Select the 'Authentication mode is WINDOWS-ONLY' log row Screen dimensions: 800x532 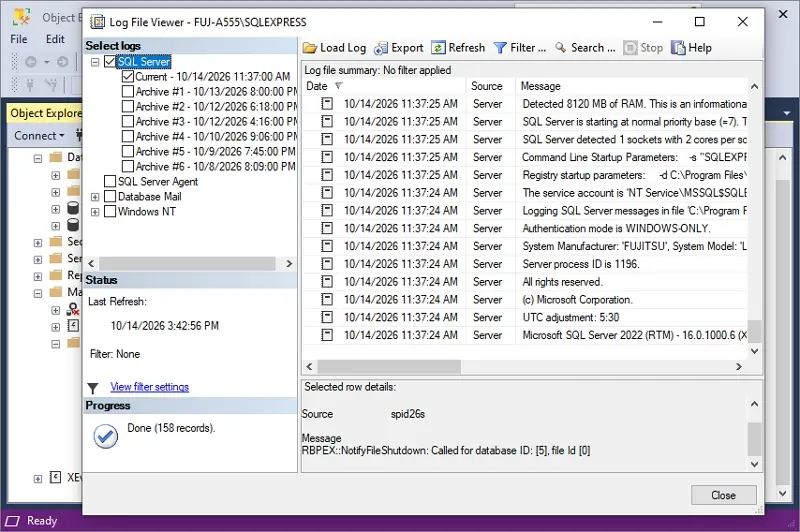coord(525,228)
